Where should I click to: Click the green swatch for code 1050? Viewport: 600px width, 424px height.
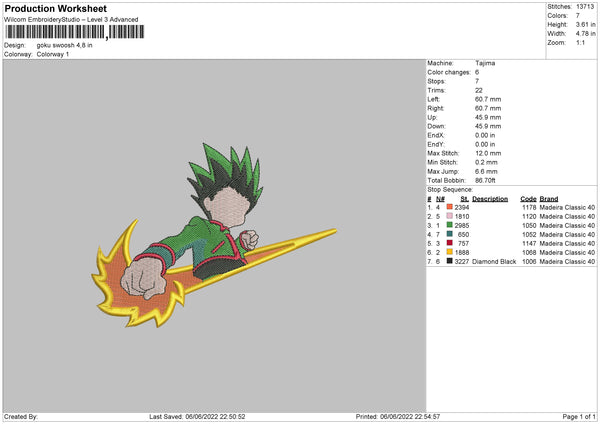pos(450,225)
